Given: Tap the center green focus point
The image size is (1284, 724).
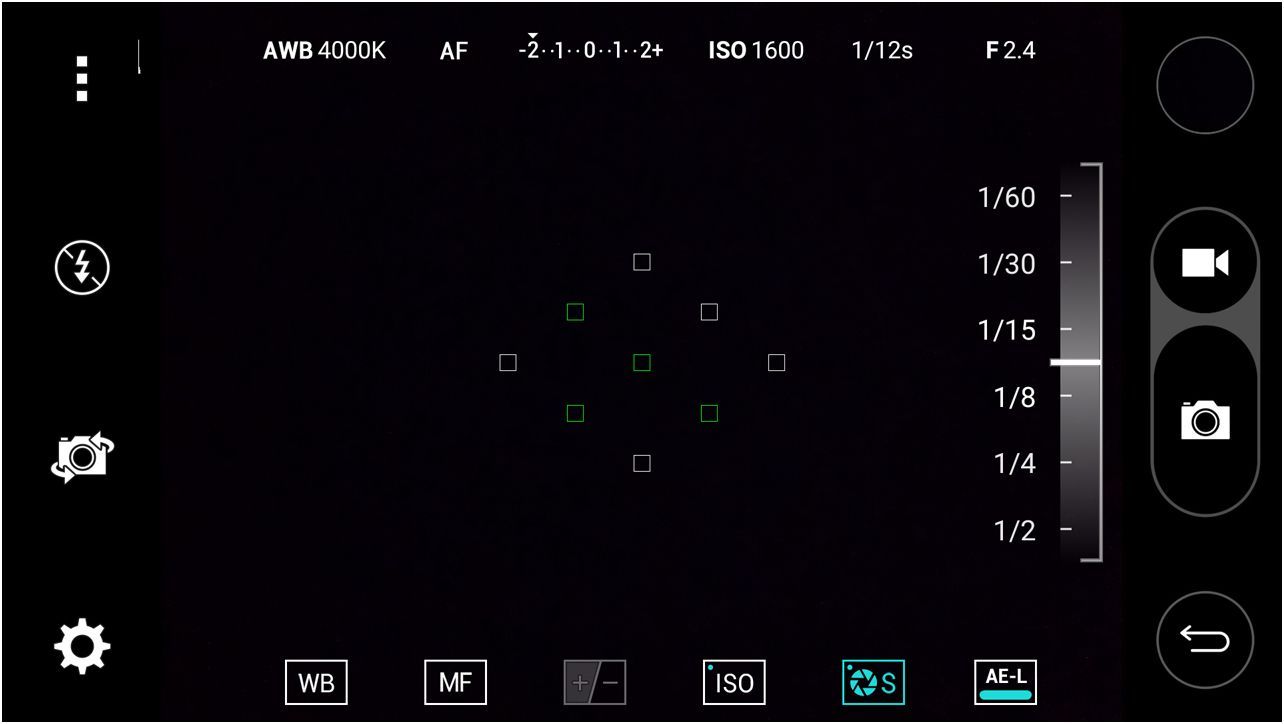Looking at the screenshot, I should (642, 363).
